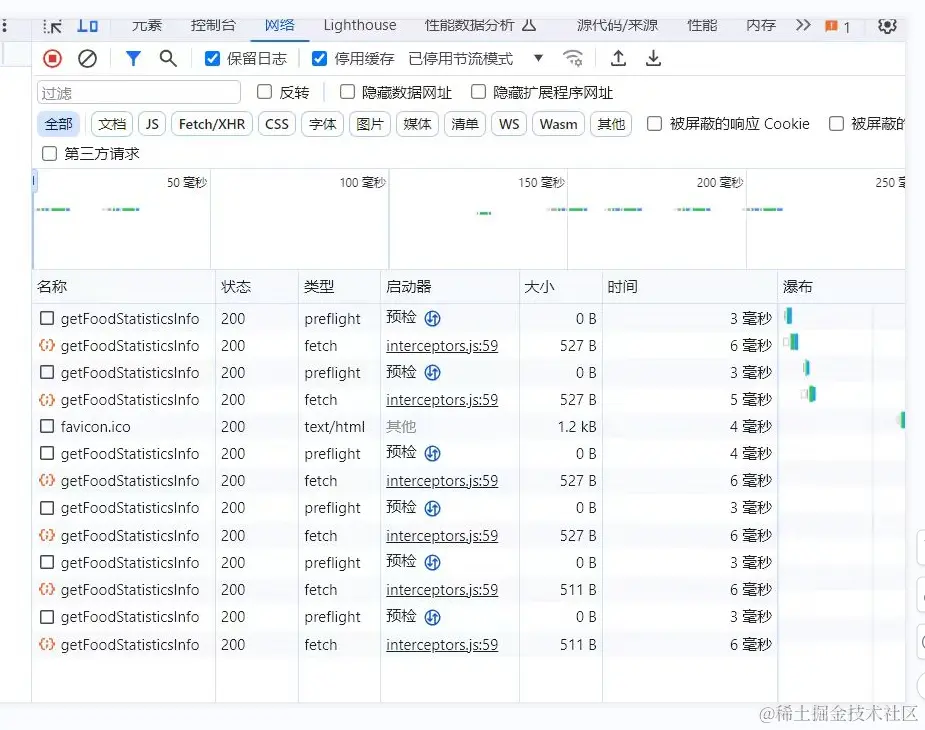
Task: Activate the inspect element selector icon
Action: 52,26
